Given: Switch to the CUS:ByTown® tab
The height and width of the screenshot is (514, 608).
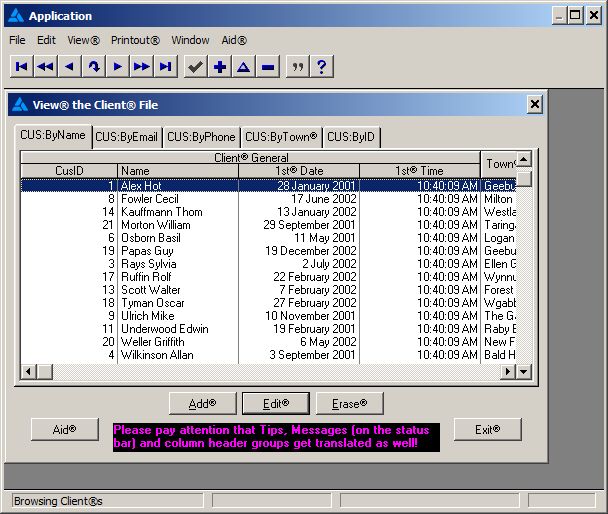Looking at the screenshot, I should [x=281, y=137].
